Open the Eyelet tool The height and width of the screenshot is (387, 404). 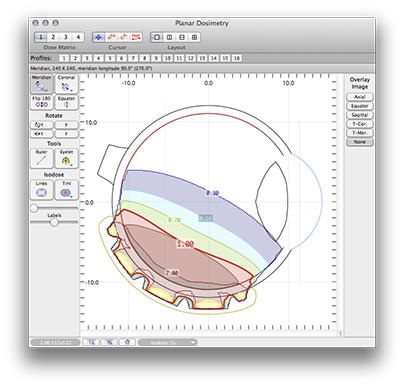(x=66, y=158)
